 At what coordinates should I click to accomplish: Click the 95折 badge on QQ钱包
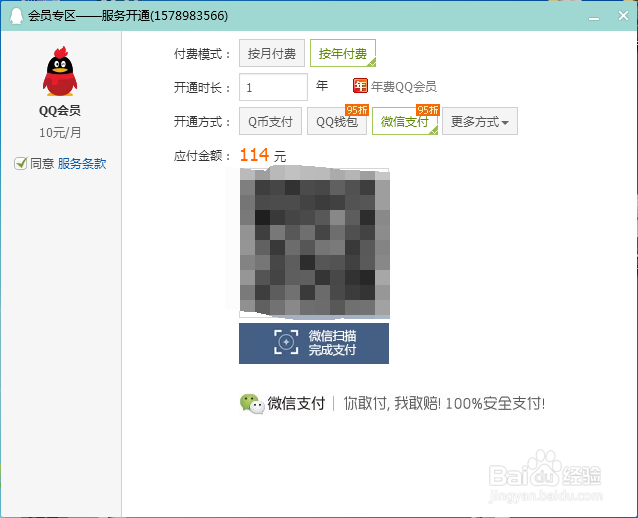click(x=357, y=110)
